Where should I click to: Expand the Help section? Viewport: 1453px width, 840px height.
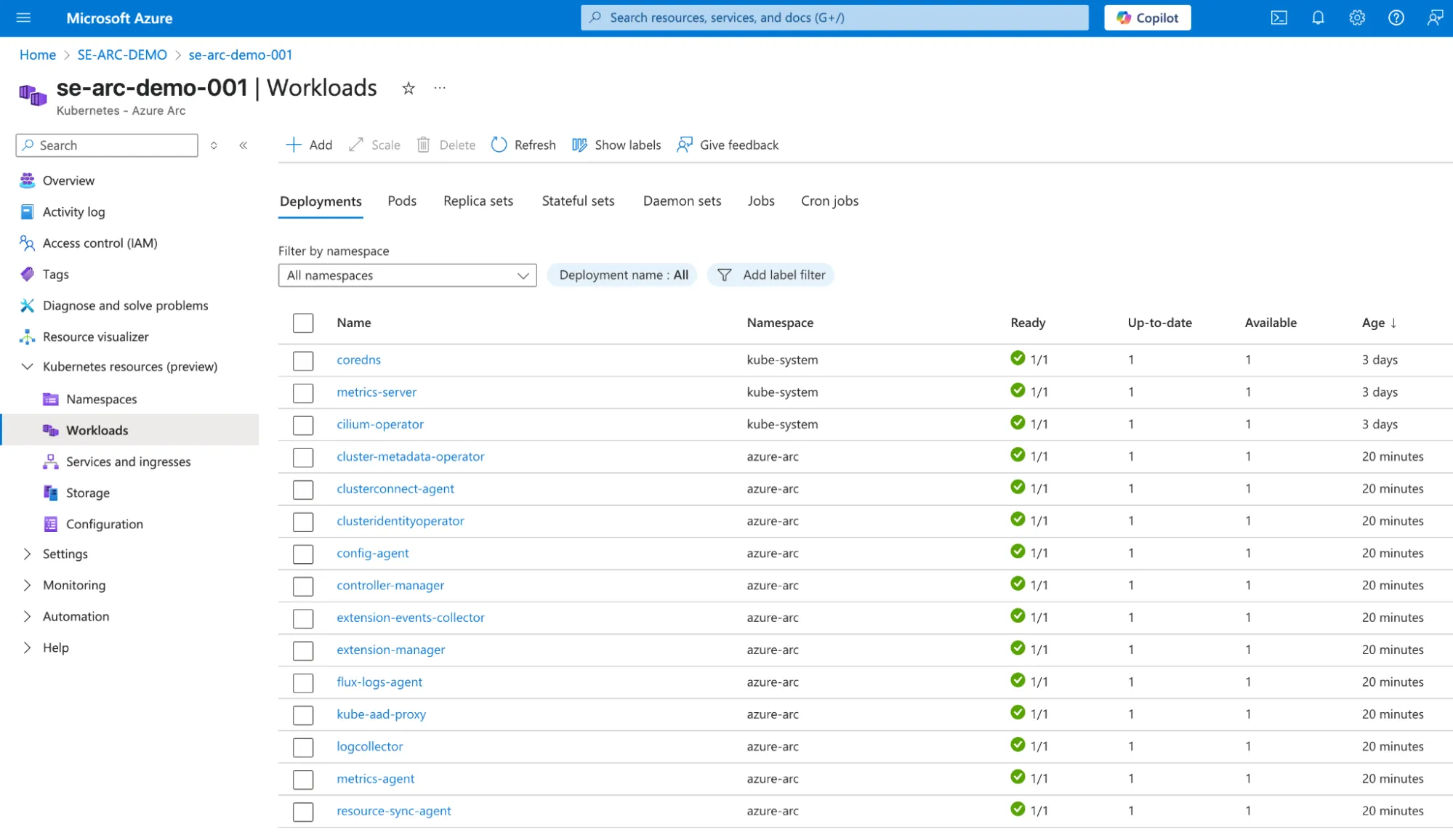pyautogui.click(x=27, y=647)
